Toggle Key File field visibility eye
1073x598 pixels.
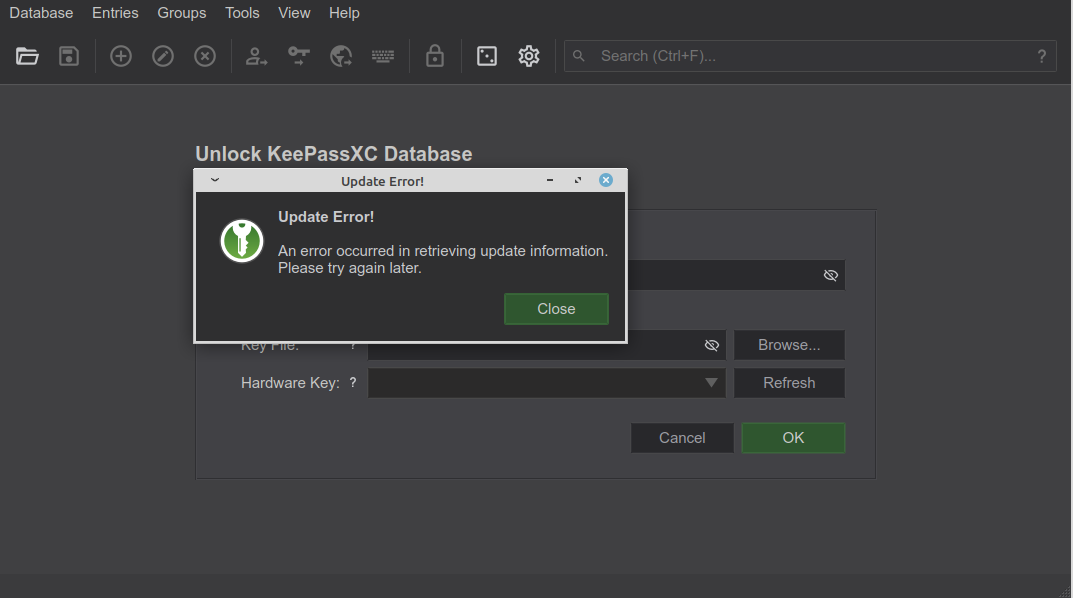pos(712,346)
